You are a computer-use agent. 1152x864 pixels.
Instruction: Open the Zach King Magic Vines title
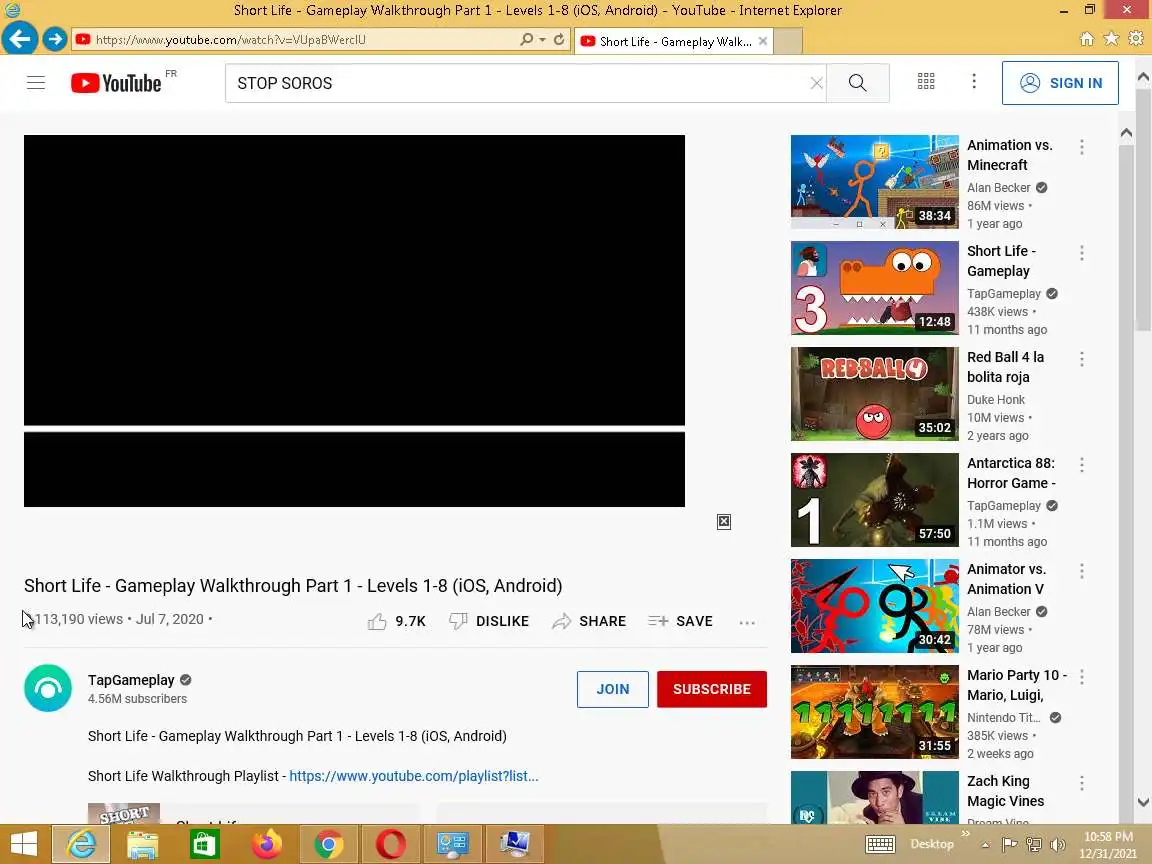pyautogui.click(x=1005, y=791)
